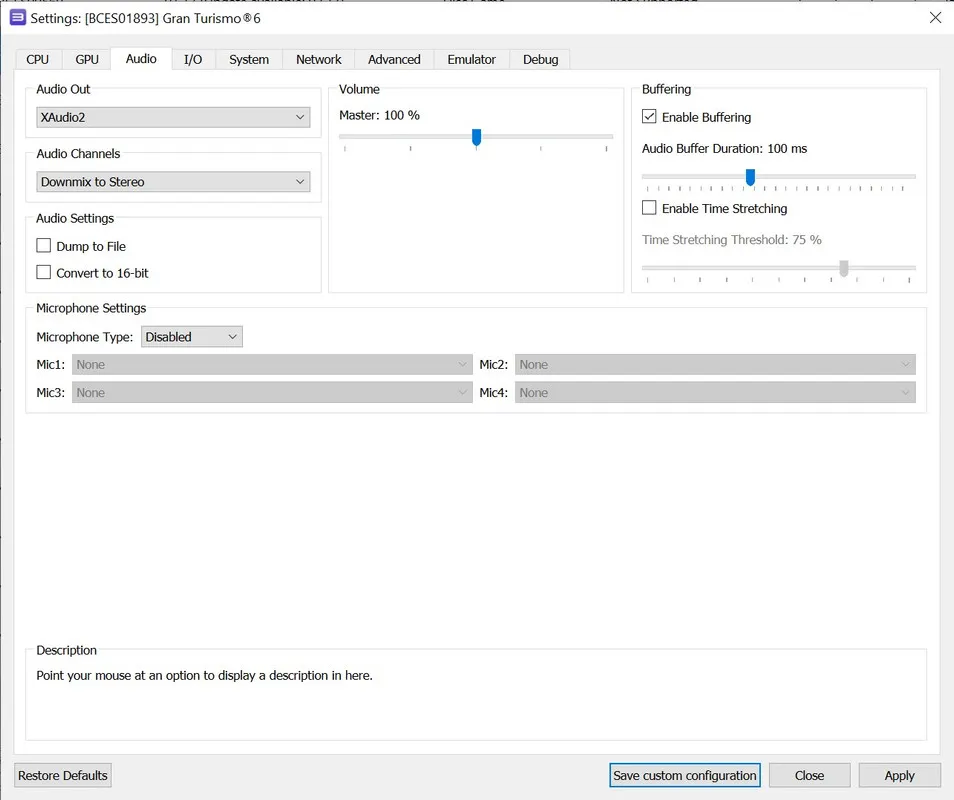Click the Apply button
Viewport: 954px width, 800px height.
click(899, 776)
